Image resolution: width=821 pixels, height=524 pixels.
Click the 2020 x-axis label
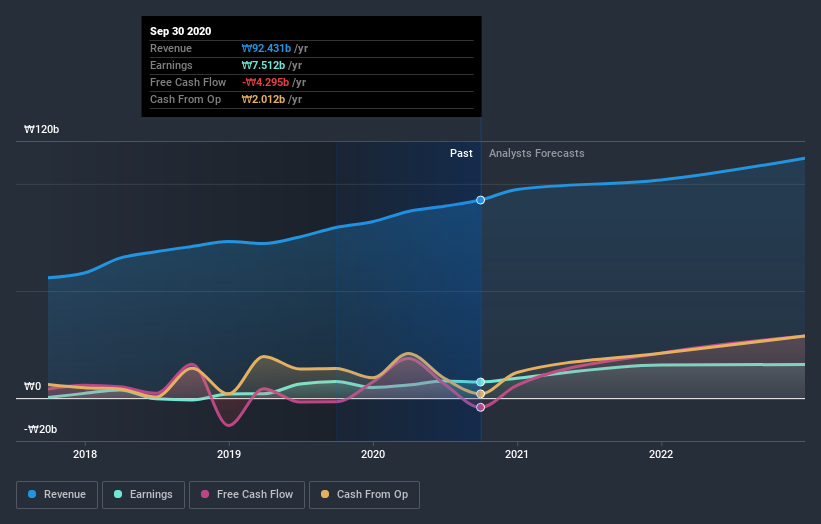[373, 454]
